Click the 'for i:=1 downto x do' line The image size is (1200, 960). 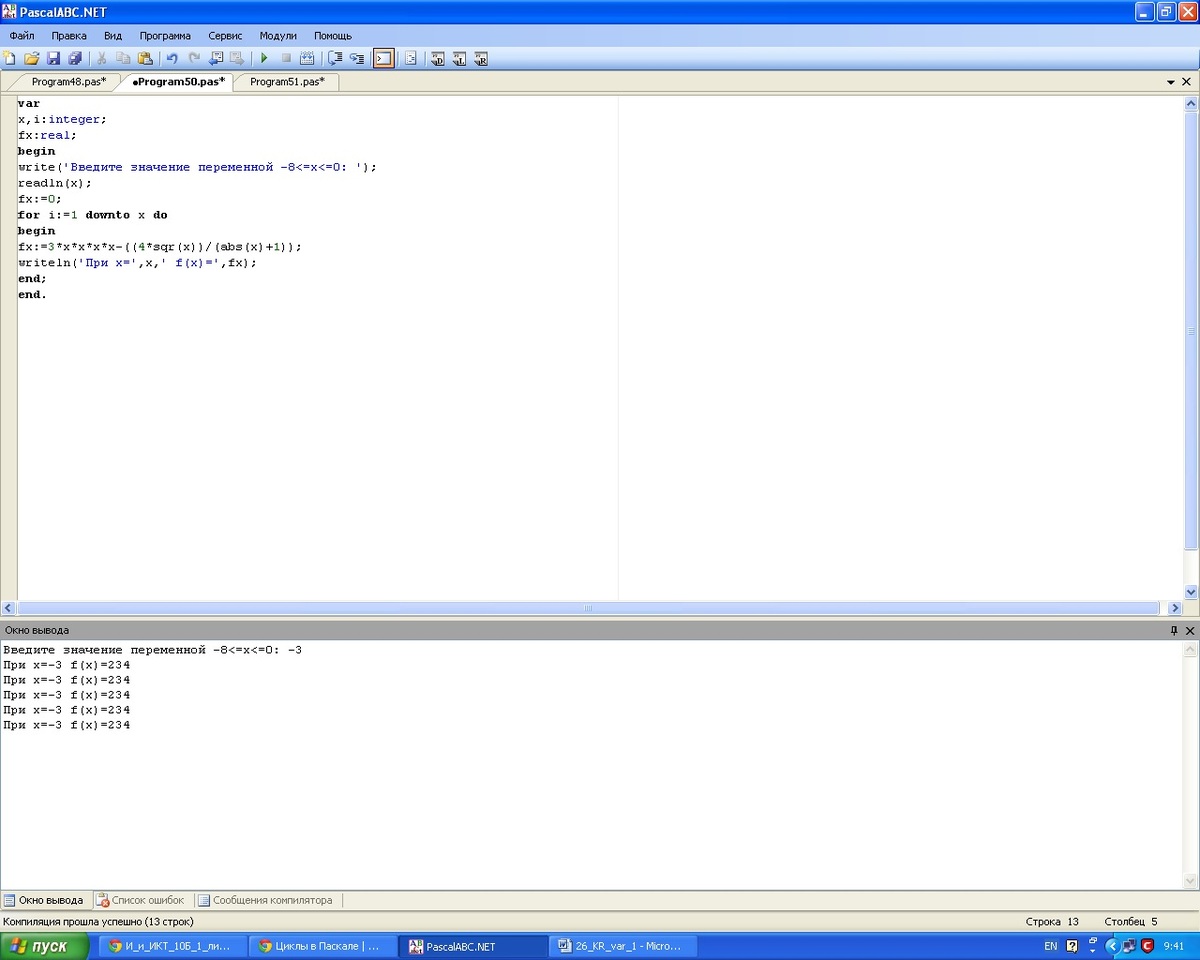93,215
